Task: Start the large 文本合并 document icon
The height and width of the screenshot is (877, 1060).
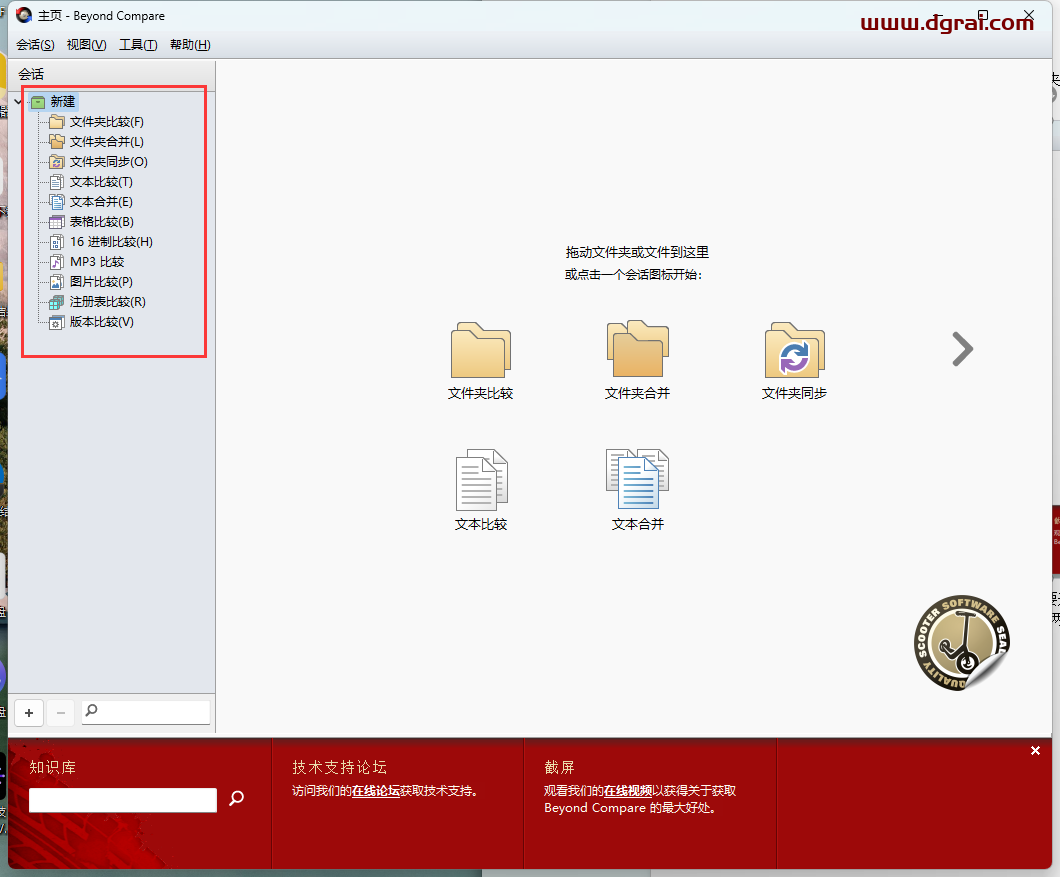Action: coord(637,479)
